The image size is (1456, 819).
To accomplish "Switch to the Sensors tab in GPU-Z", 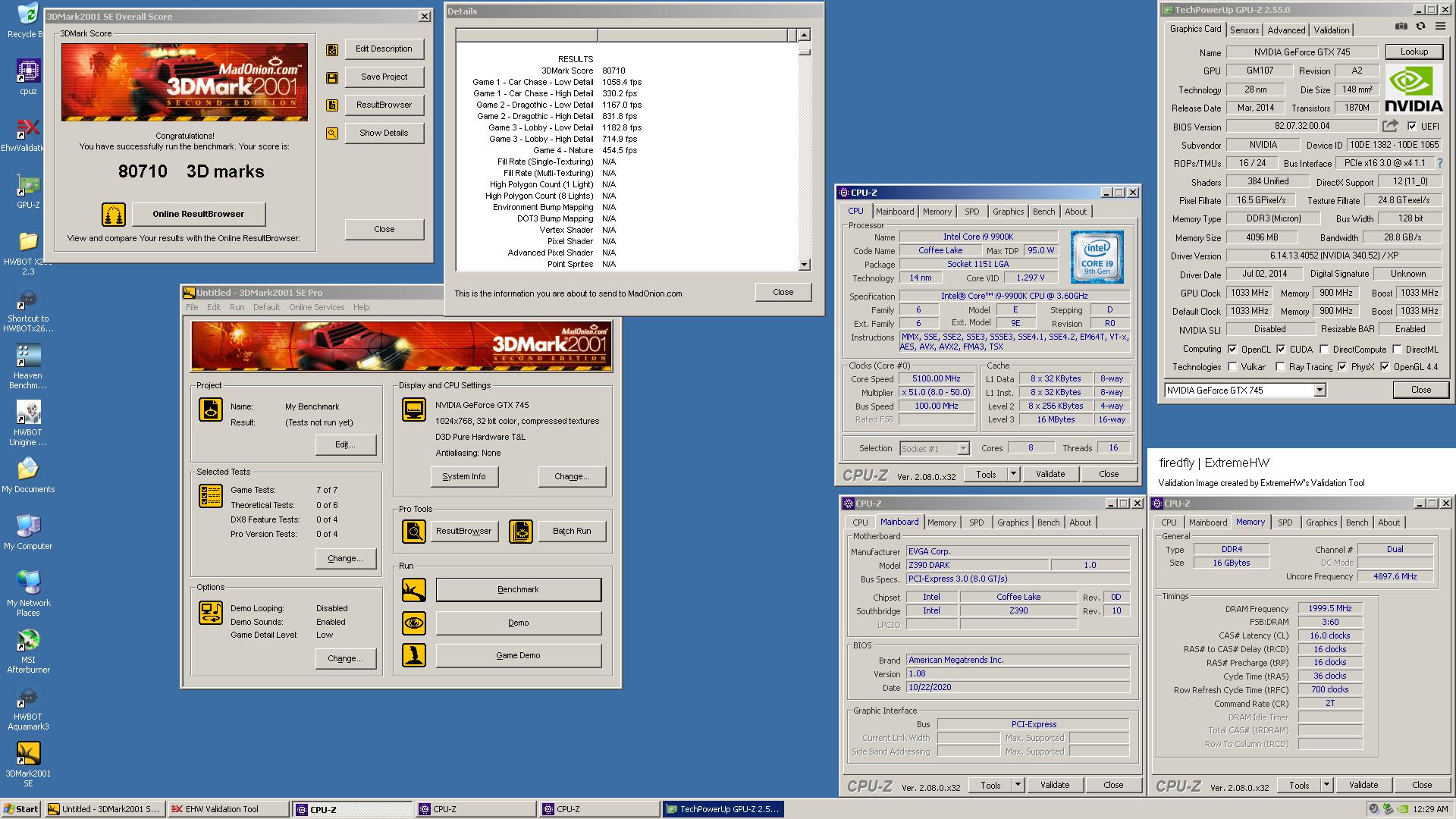I will (x=1244, y=30).
